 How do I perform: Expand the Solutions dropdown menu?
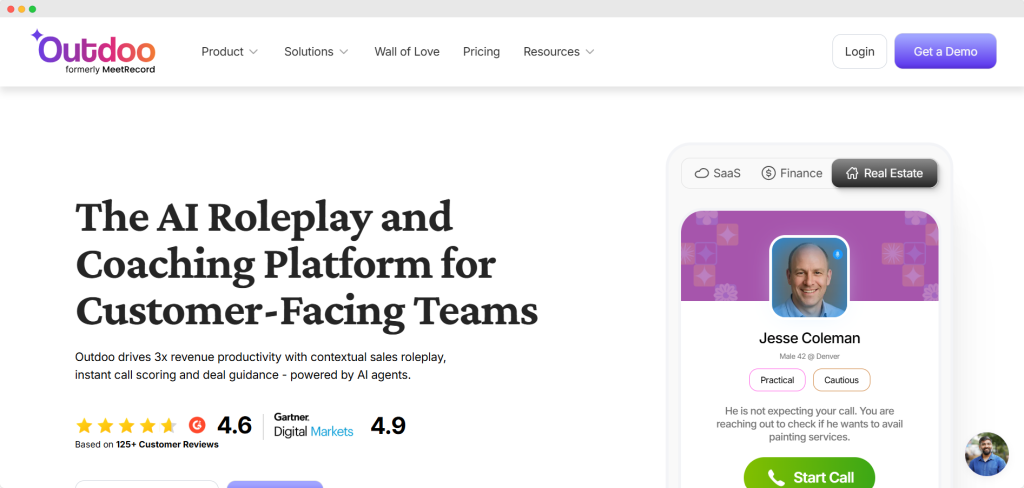[x=316, y=52]
